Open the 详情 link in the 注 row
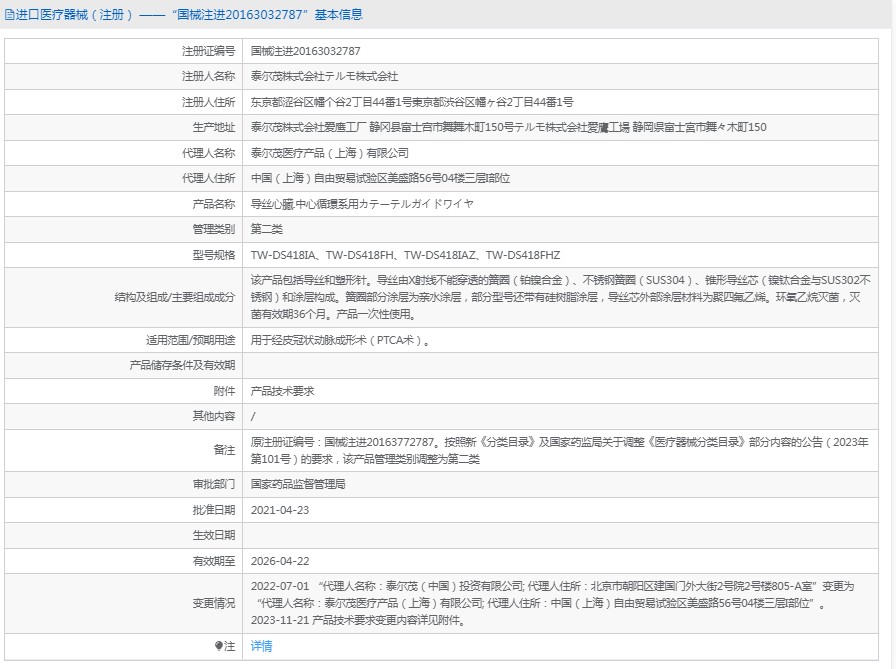Image resolution: width=896 pixels, height=669 pixels. (x=261, y=646)
